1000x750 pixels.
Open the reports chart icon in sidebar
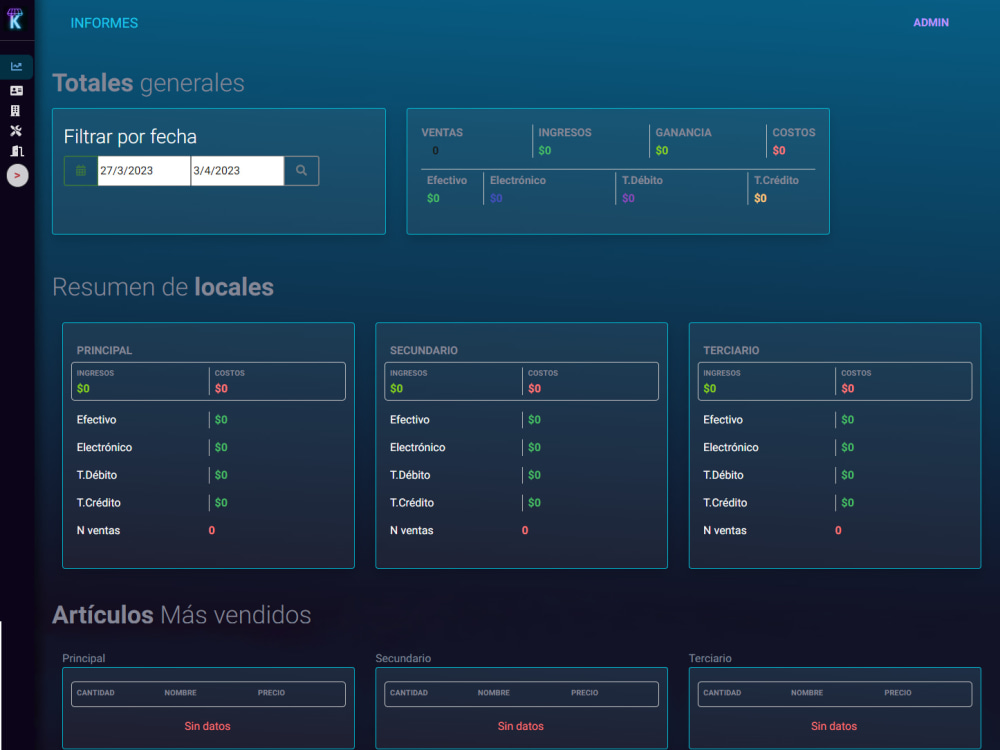point(17,66)
